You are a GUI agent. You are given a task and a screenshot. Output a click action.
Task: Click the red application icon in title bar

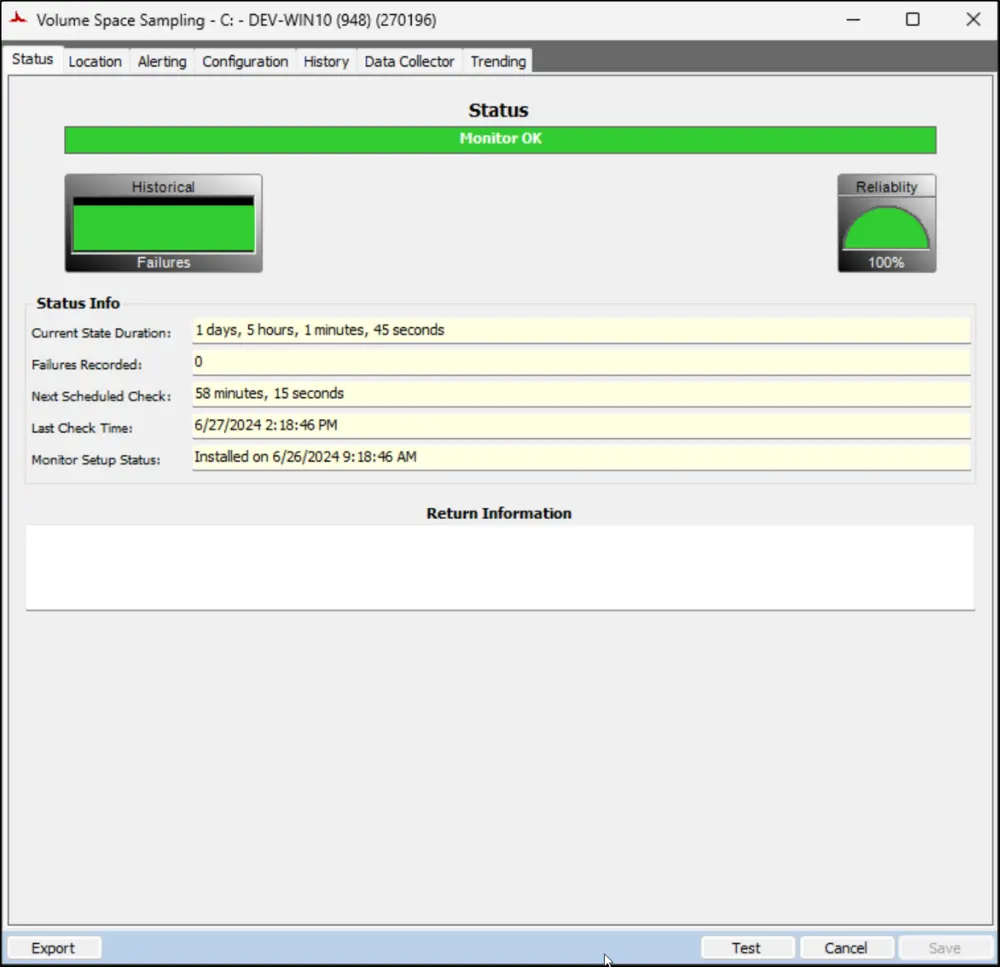[18, 18]
